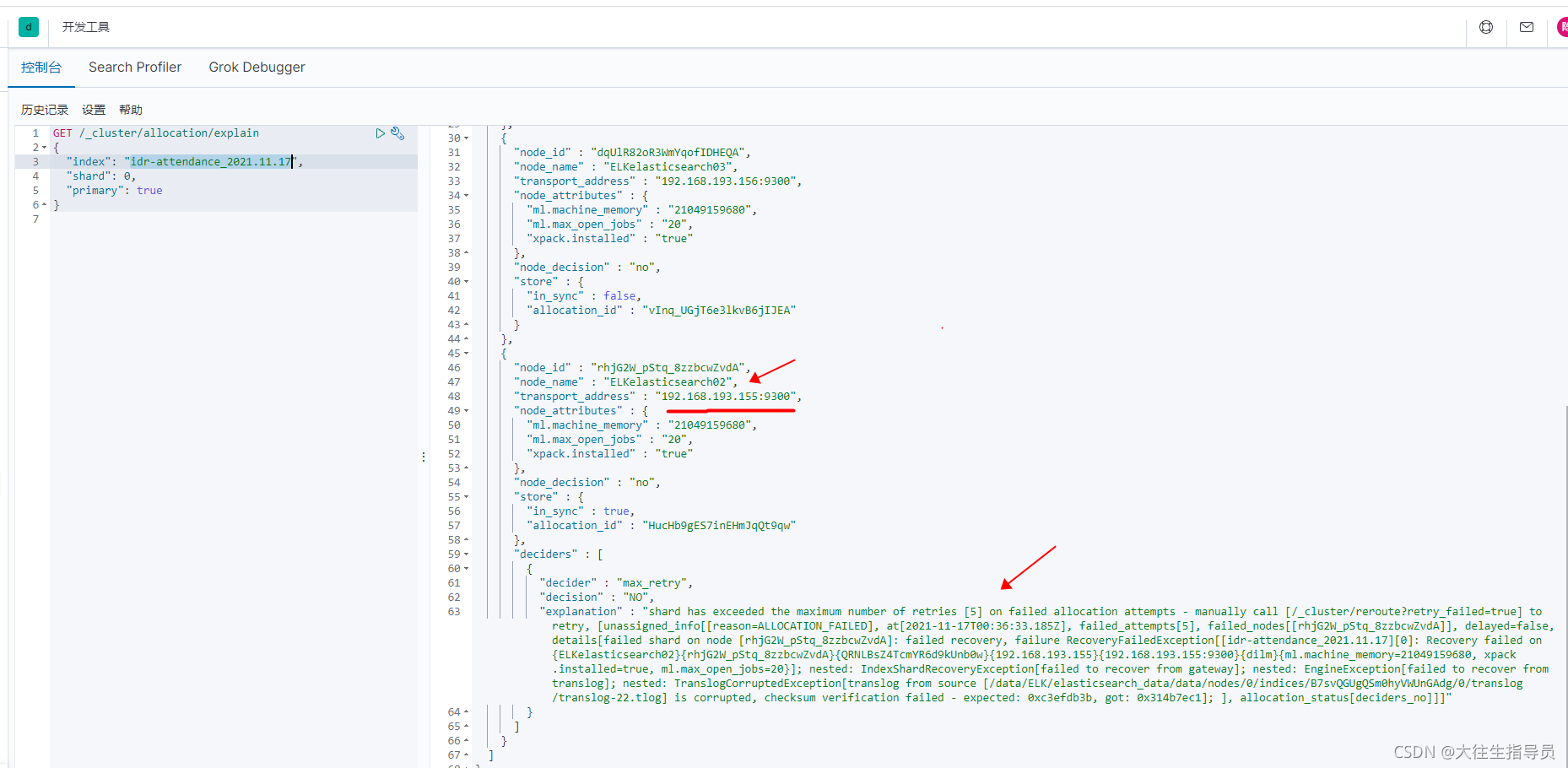The height and width of the screenshot is (768, 1568).
Task: Collapse store object at output line 40
Action: [466, 282]
